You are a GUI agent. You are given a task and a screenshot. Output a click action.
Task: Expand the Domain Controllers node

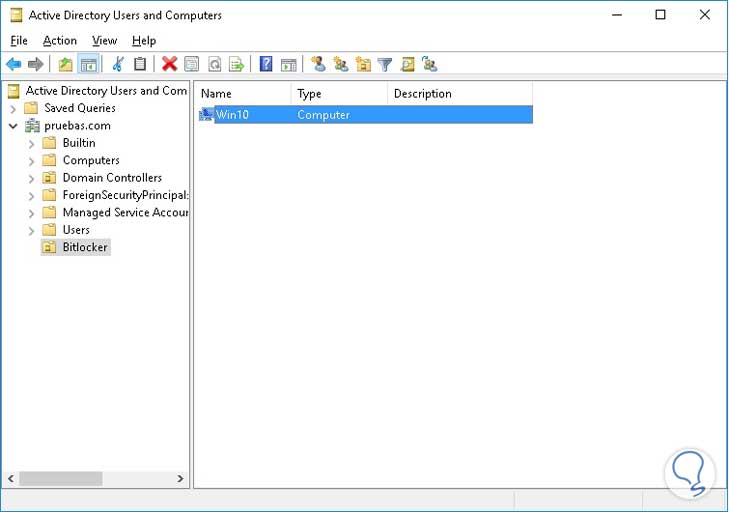coord(31,179)
